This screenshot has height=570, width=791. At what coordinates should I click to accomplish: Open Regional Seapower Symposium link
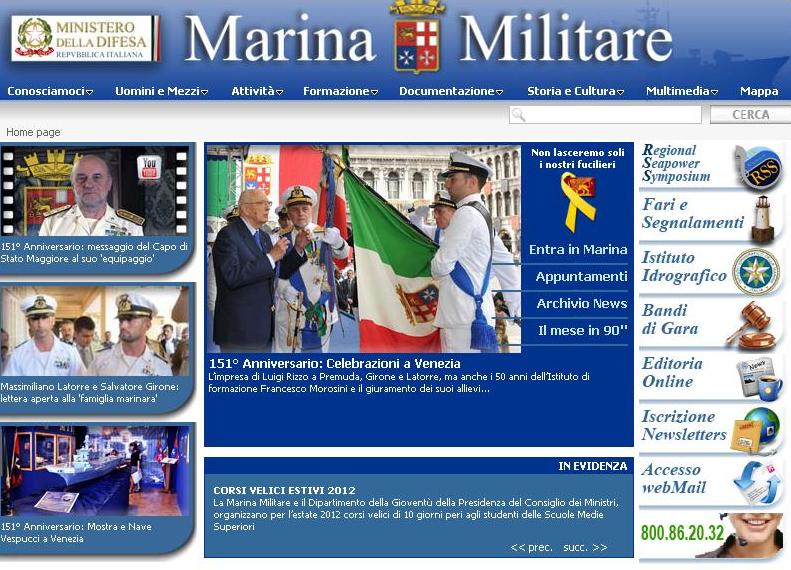coord(676,163)
